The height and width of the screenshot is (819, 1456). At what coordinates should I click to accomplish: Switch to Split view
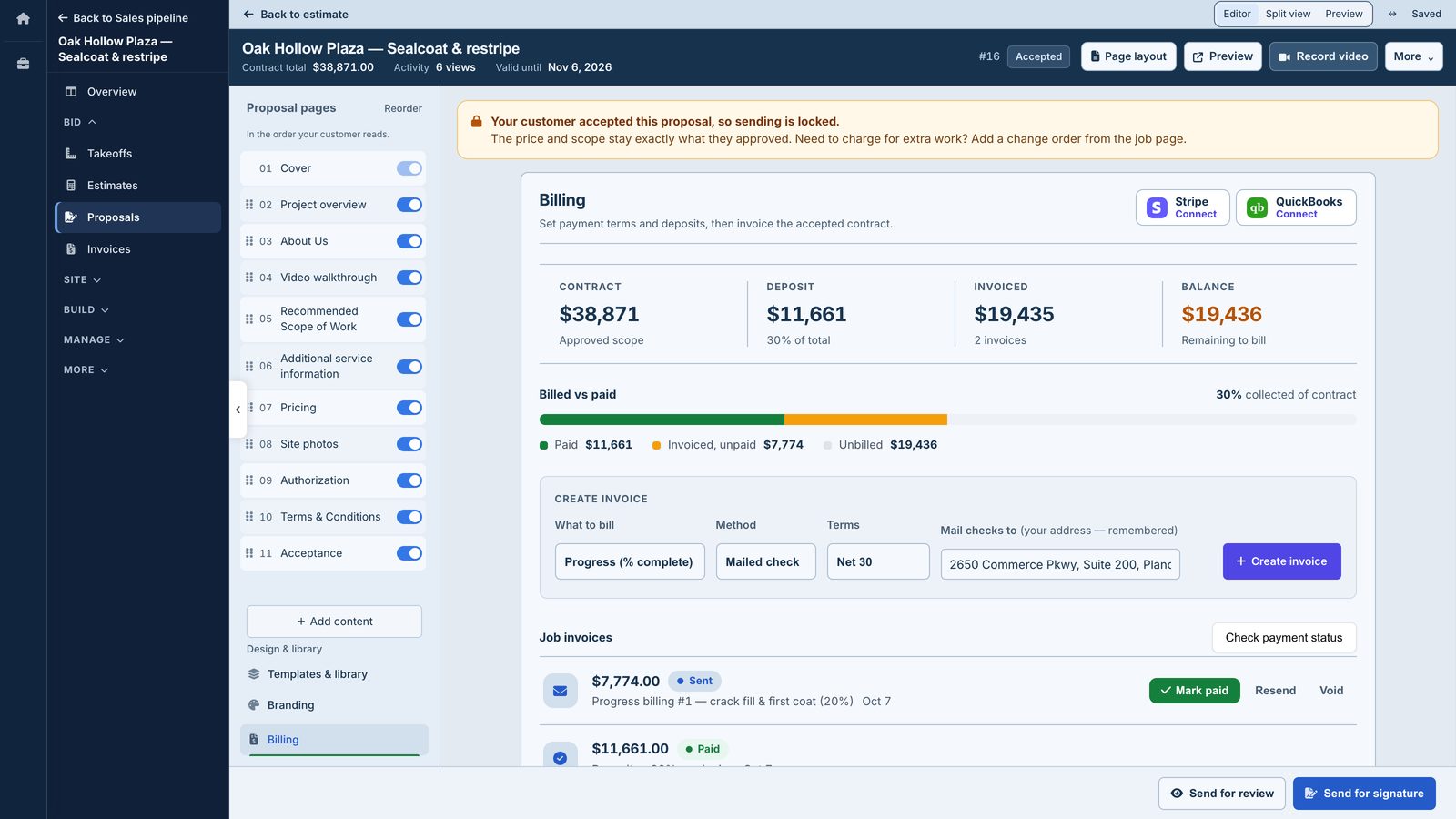[1288, 14]
